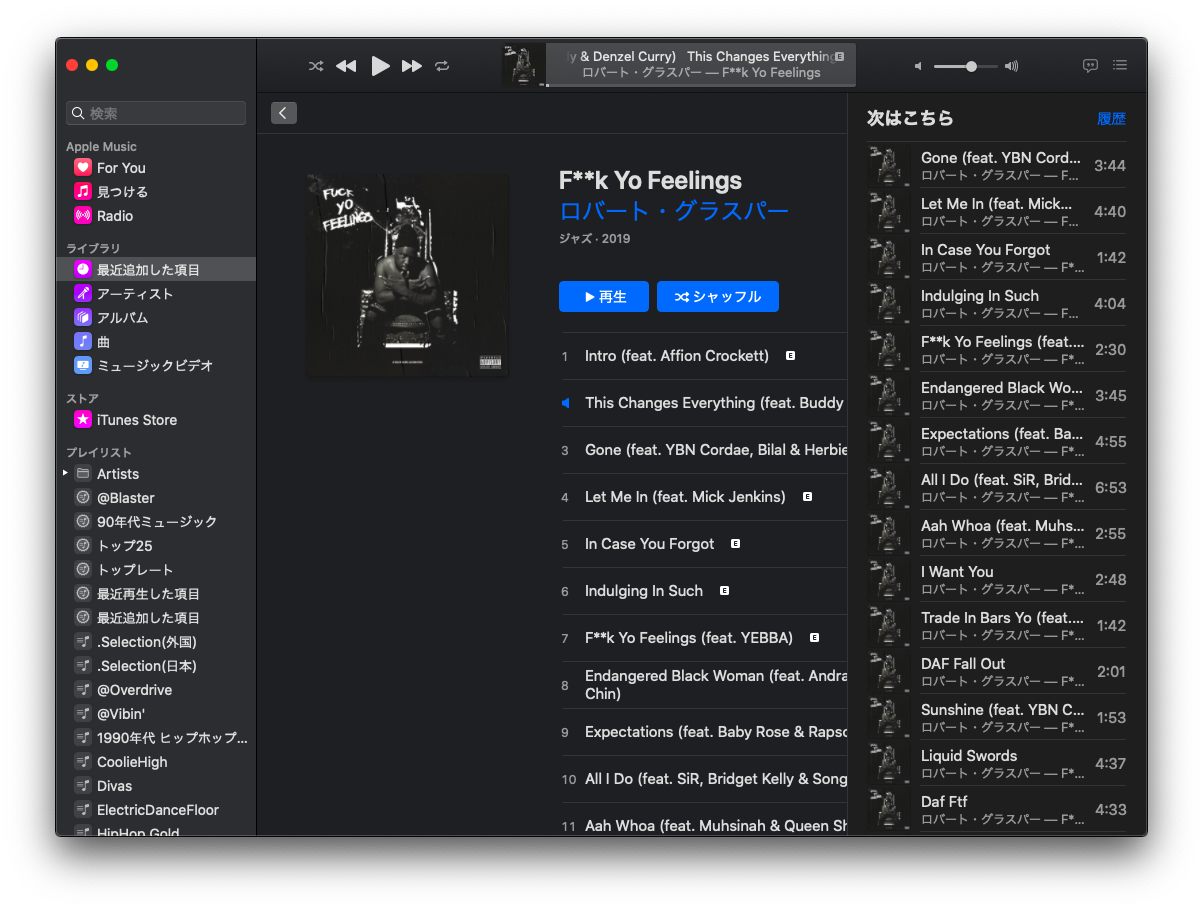Click the シャッフル shuffle button
Screen dimensions: 1203x910
pyautogui.click(x=718, y=297)
